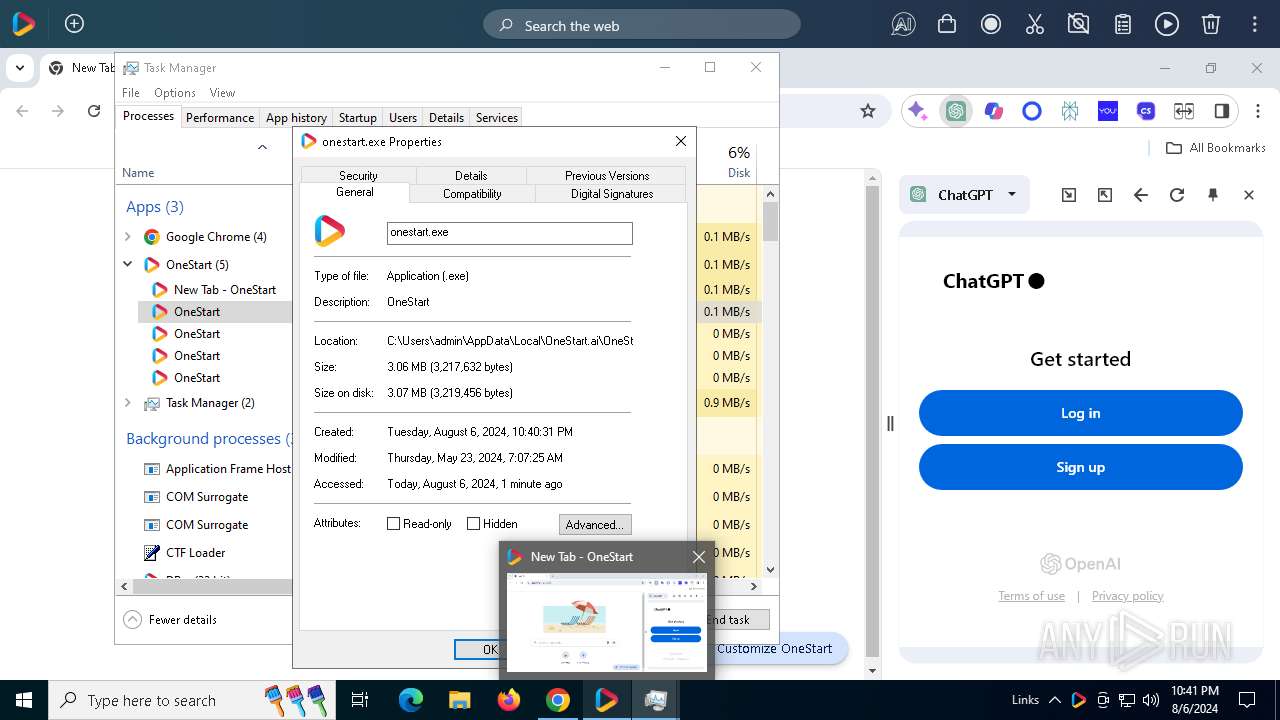Open the Compatibility tab

pyautogui.click(x=472, y=194)
